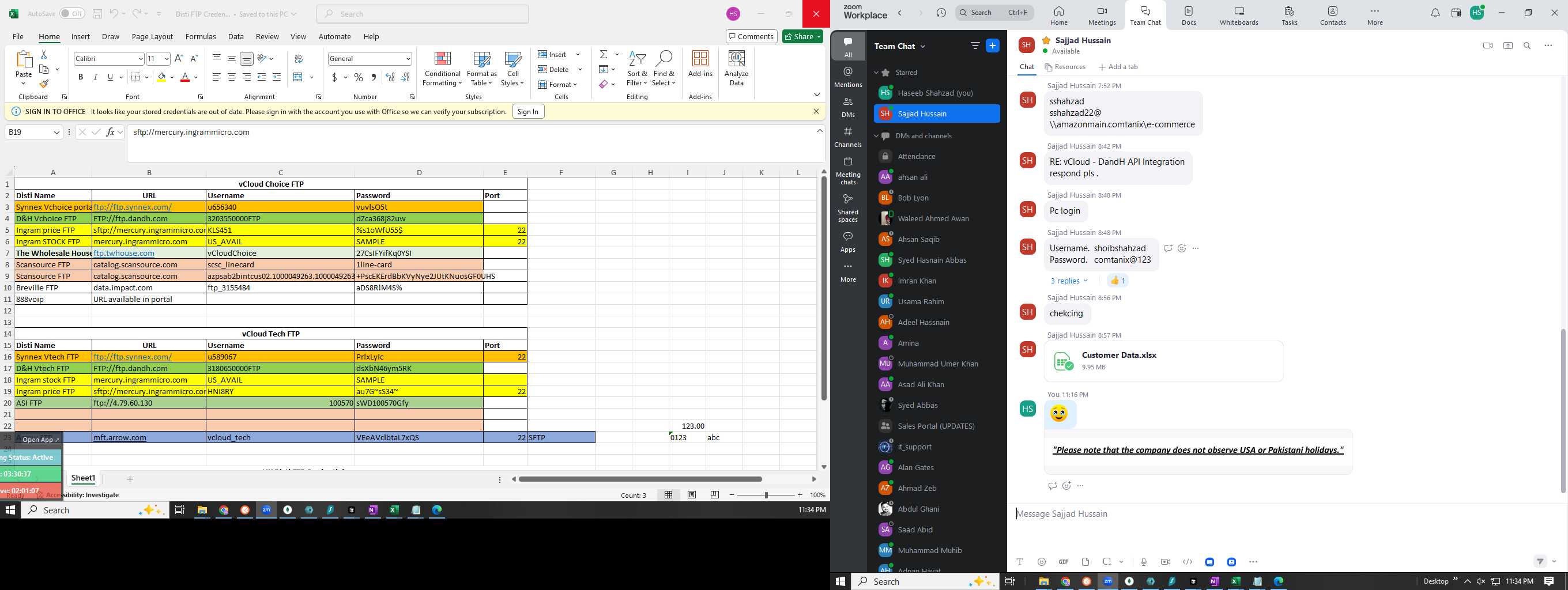
Task: Click the Sort & Filter icon
Action: pyautogui.click(x=636, y=69)
